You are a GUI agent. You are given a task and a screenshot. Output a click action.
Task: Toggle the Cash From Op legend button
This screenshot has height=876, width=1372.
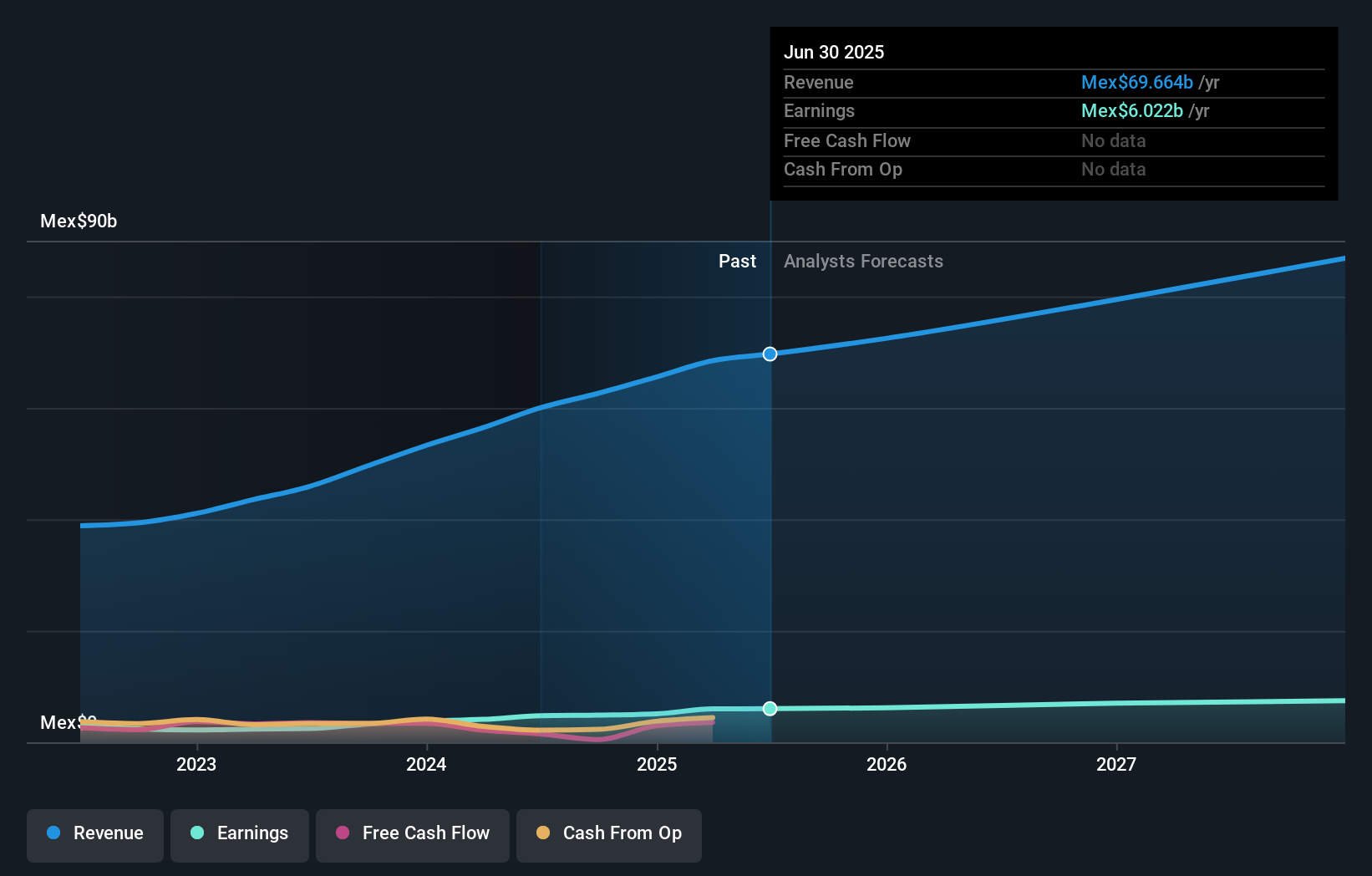click(609, 835)
